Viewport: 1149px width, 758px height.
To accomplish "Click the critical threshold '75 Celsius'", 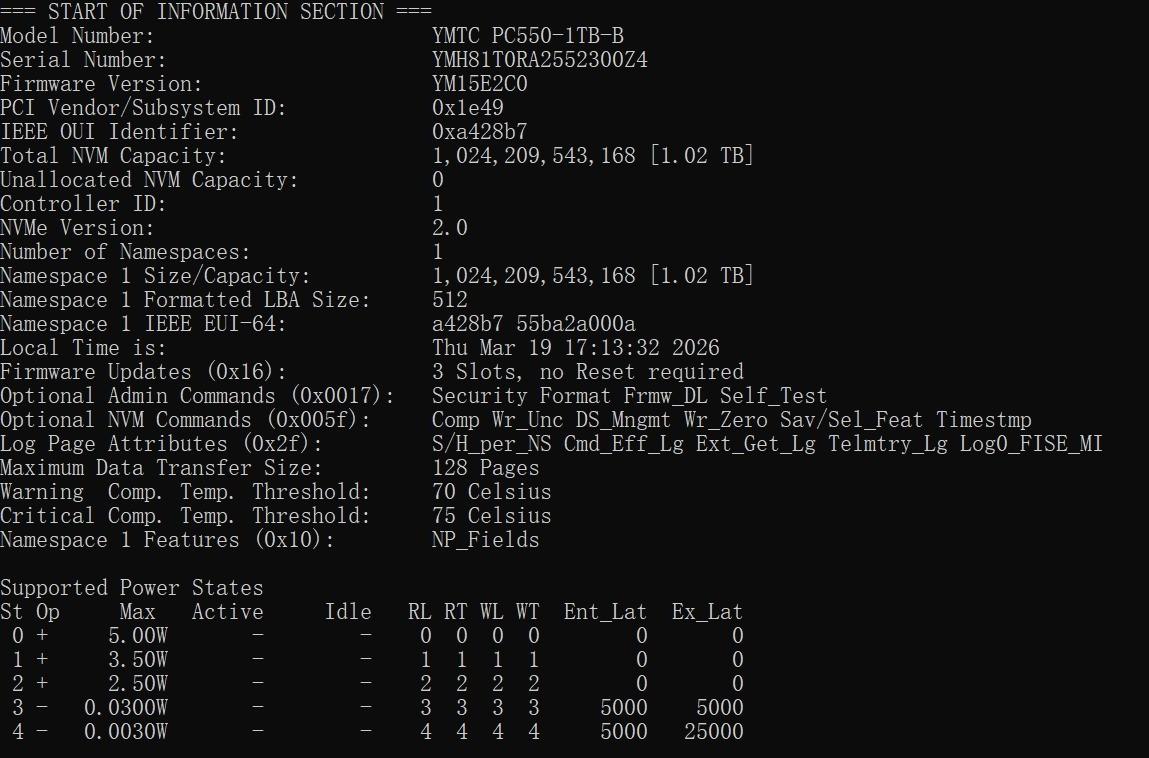I will (x=492, y=516).
